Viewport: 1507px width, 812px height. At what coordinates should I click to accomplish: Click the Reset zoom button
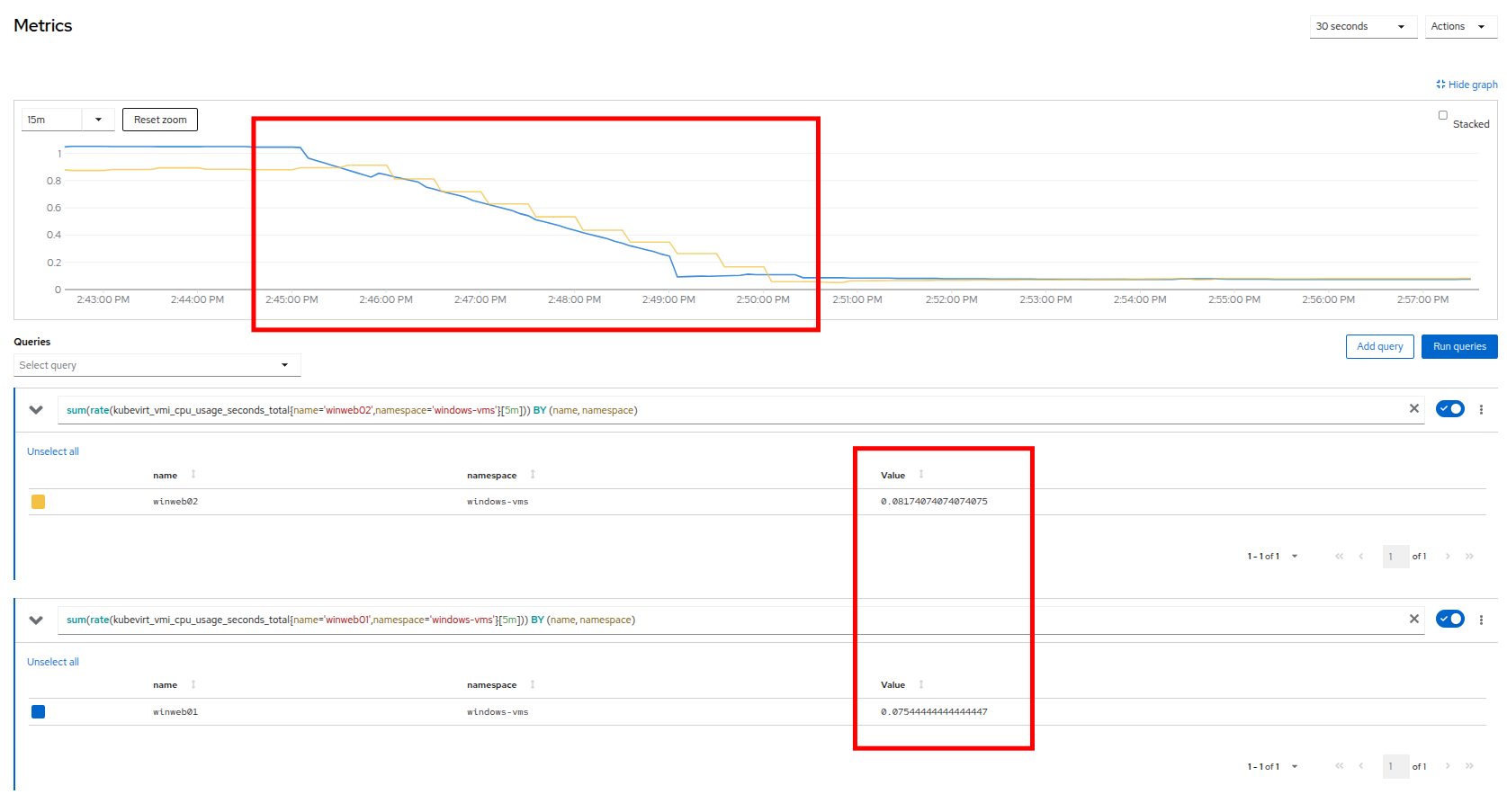pyautogui.click(x=160, y=120)
